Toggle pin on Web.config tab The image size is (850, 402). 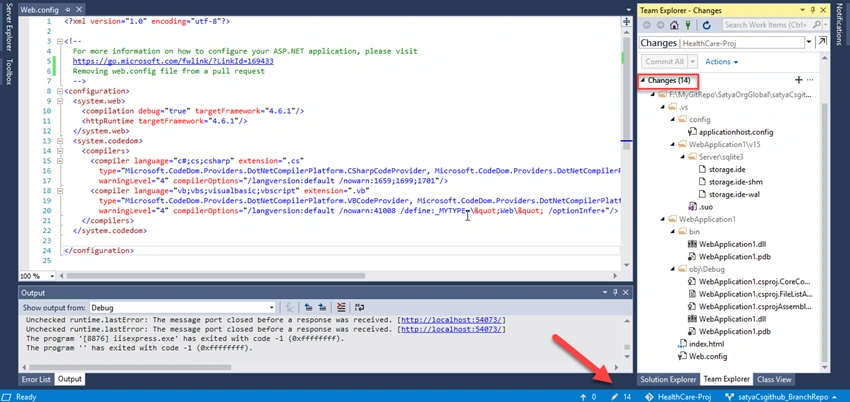[x=67, y=10]
